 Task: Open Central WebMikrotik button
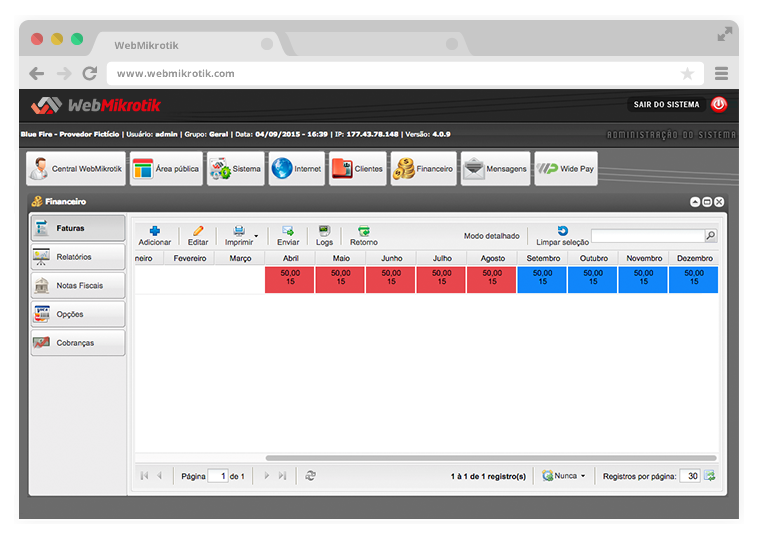coord(76,169)
